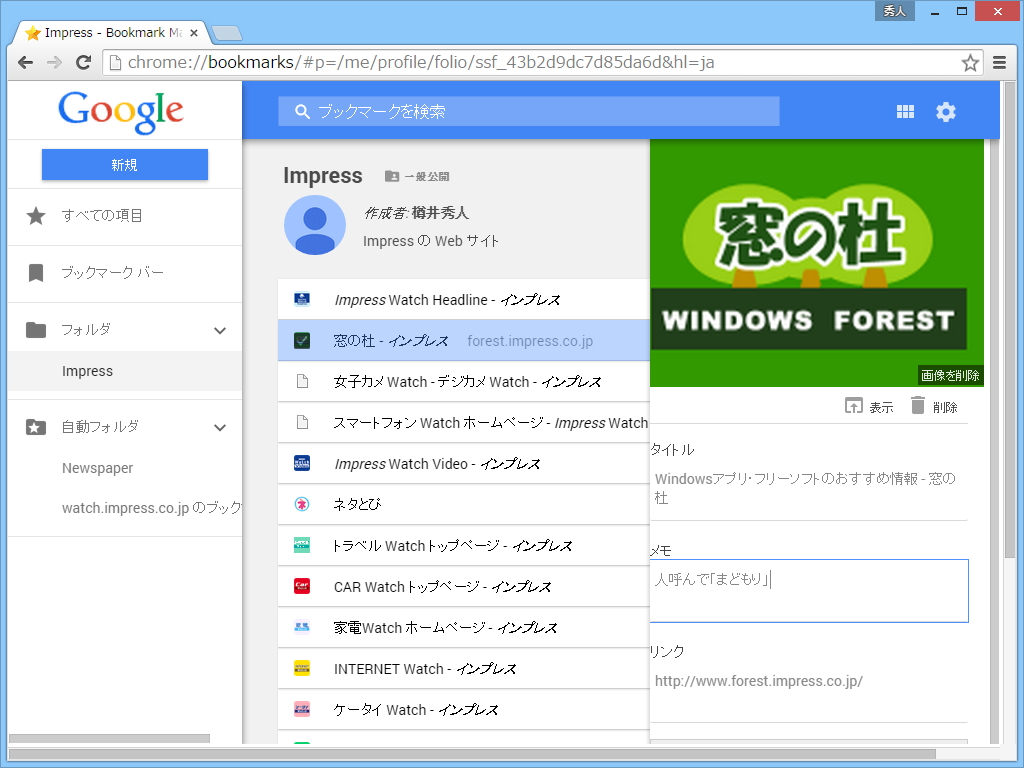Select the CAR Watch favicon in the list
Viewport: 1024px width, 768px height.
point(301,586)
